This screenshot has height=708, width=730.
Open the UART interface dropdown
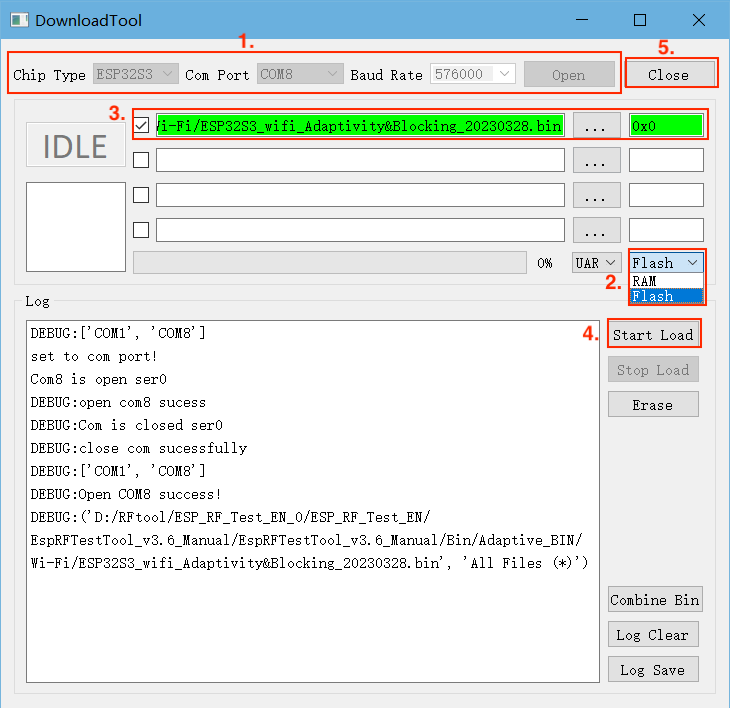click(x=596, y=263)
